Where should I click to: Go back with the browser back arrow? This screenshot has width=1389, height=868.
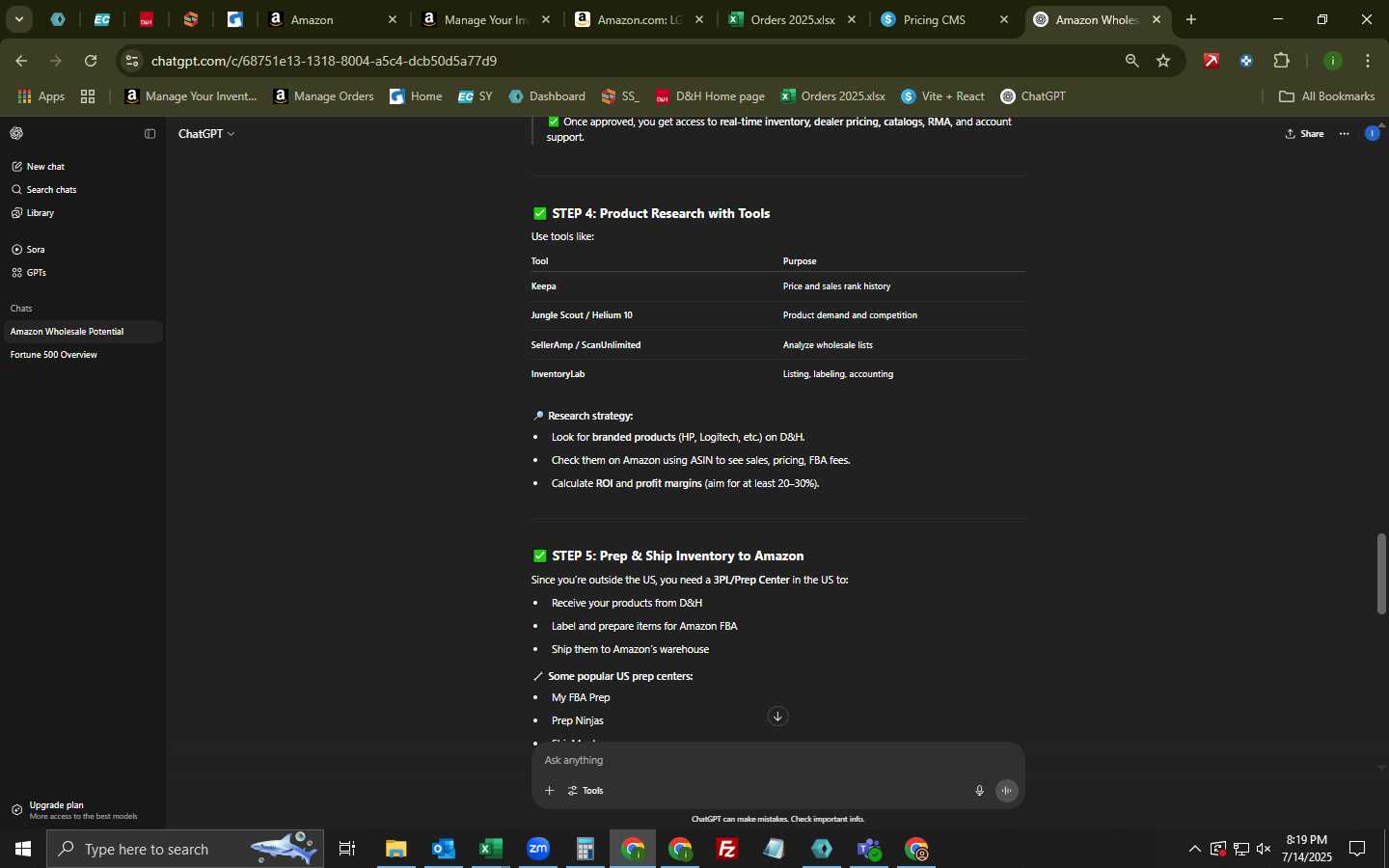pos(21,61)
